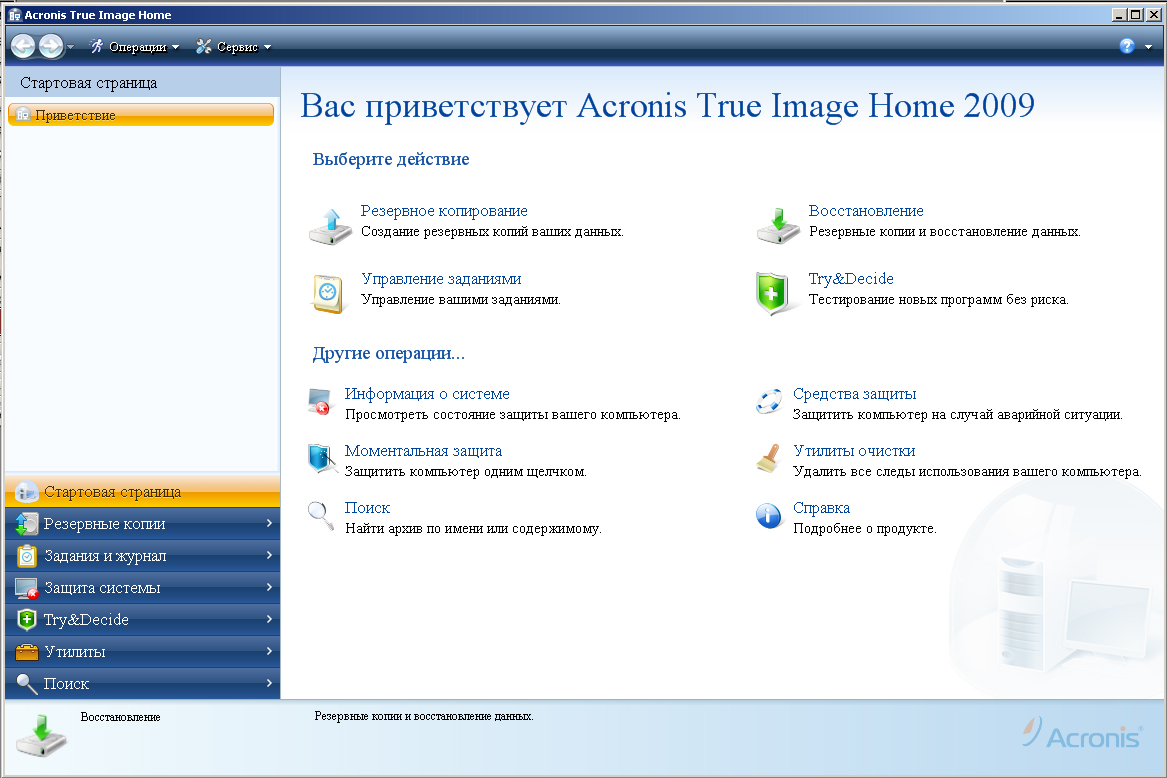1167x778 pixels.
Task: Click 'Тестирование новых программ без риска.' description
Action: coord(939,299)
